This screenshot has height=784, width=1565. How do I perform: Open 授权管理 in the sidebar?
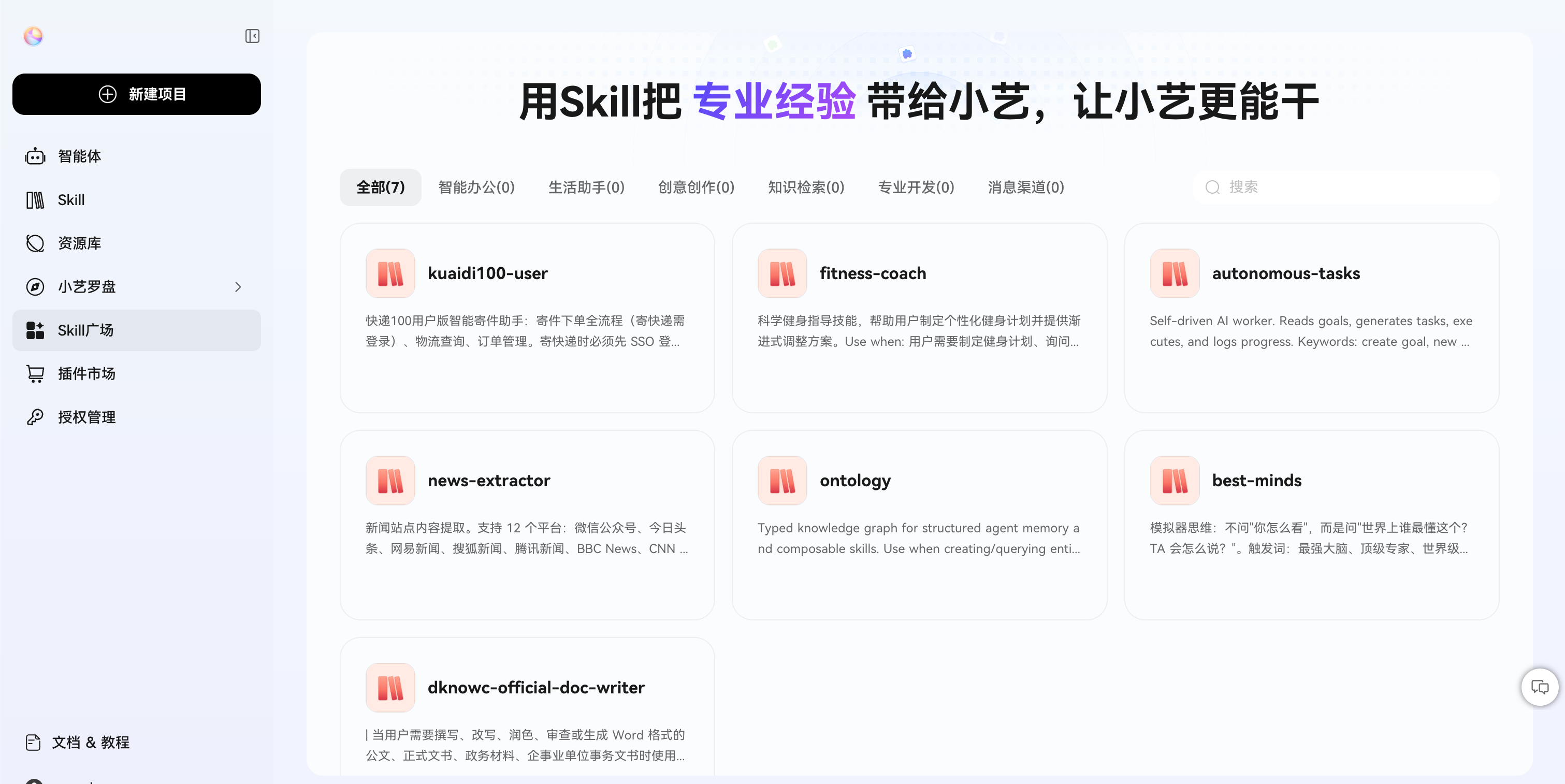pos(137,417)
